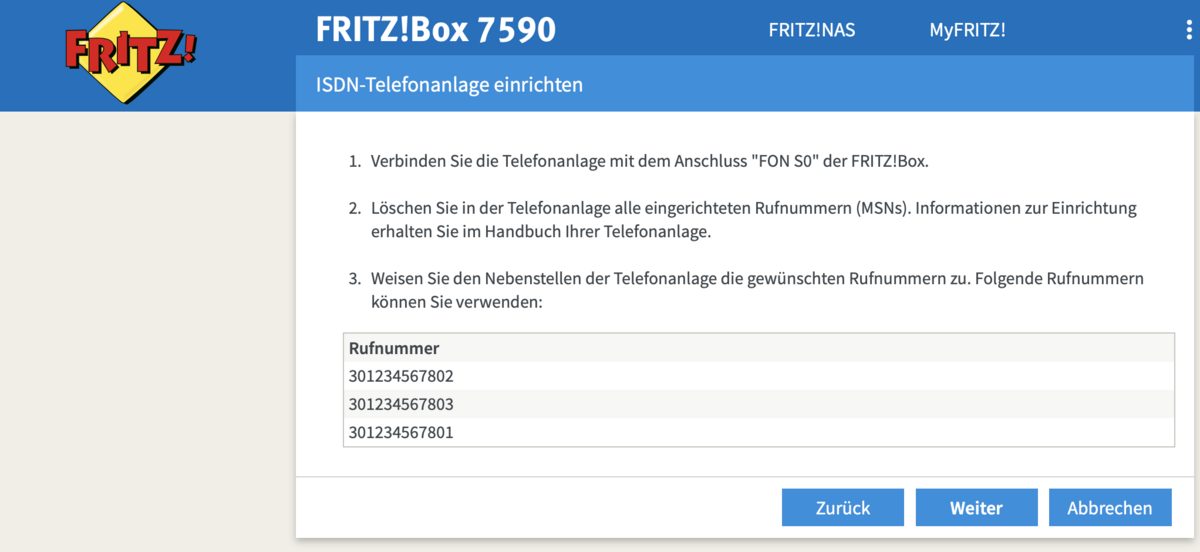Click the ISDN-Telefonanlage einrichten heading
This screenshot has height=552, width=1200.
click(449, 85)
